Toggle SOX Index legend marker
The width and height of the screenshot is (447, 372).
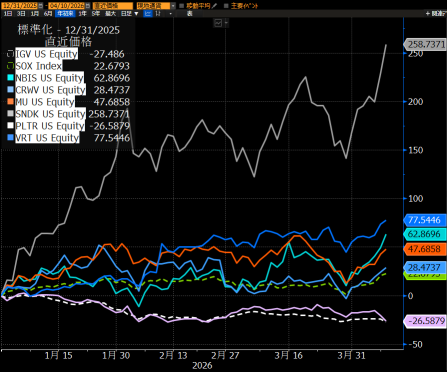coord(11,66)
